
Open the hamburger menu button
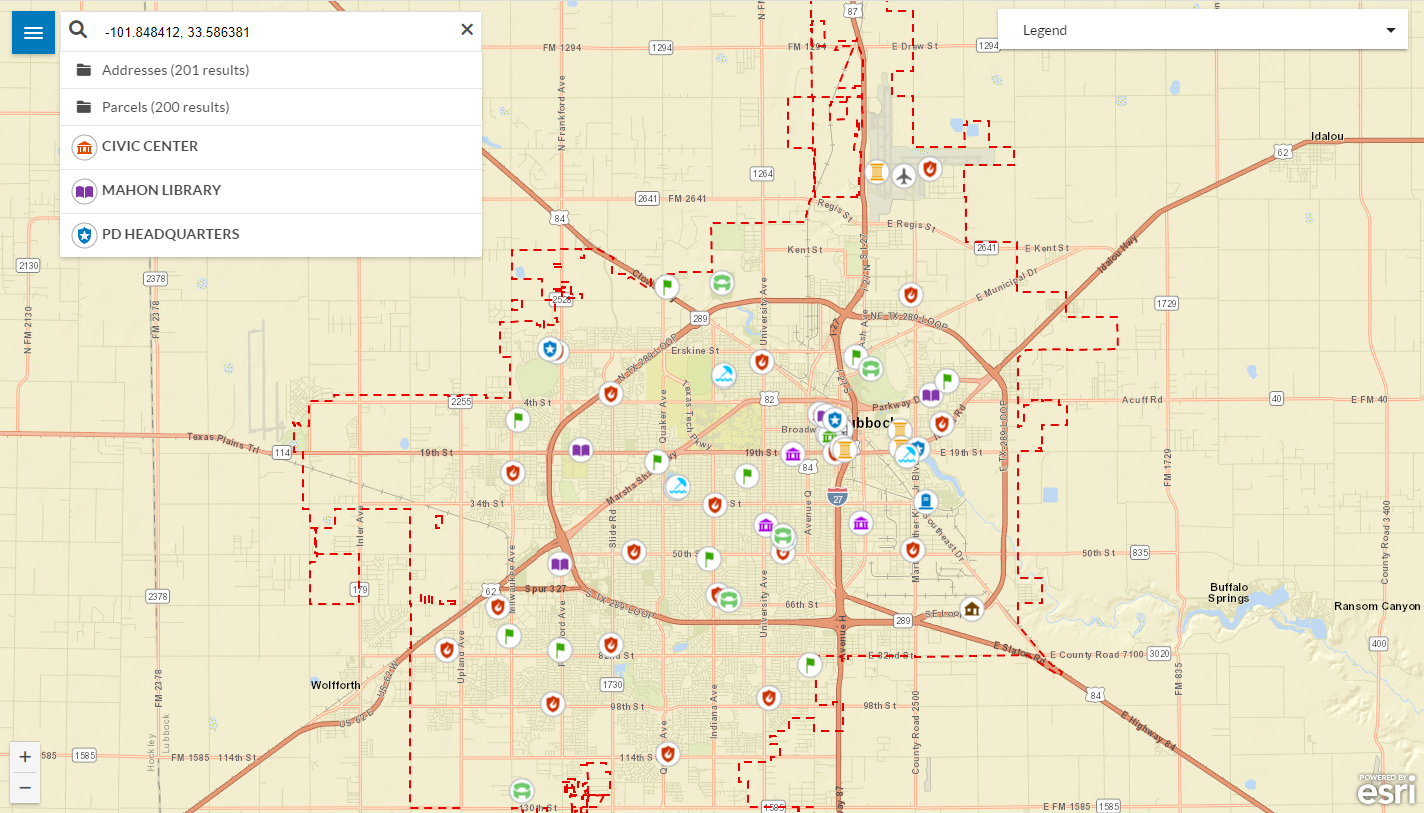33,33
